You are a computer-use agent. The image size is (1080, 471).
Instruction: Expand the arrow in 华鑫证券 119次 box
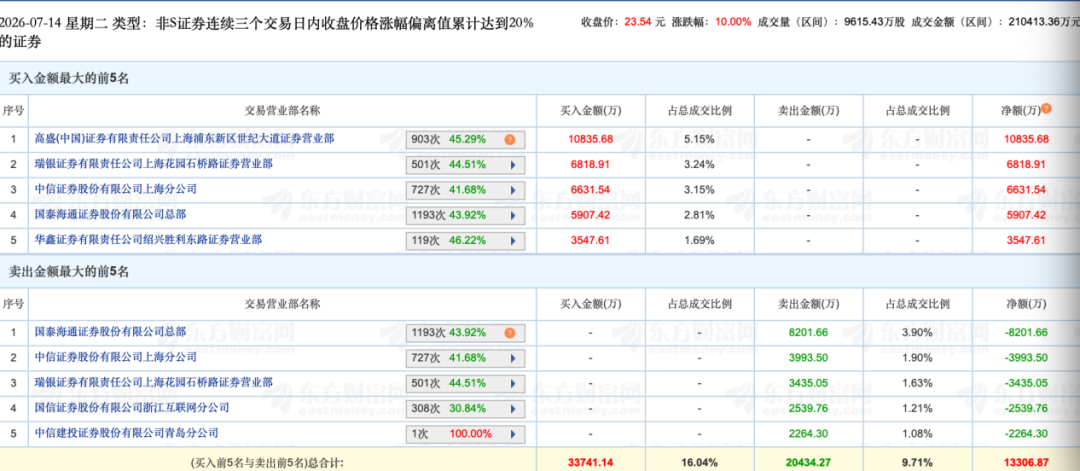tap(512, 241)
